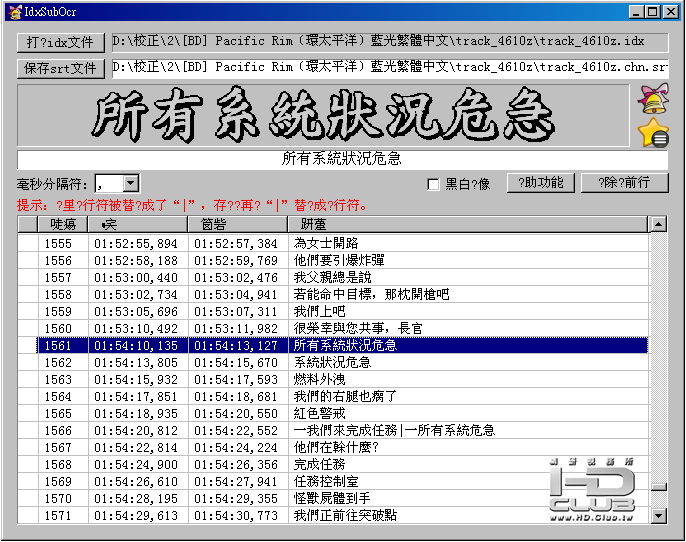Select row 1565 紅色警戒
686x542 pixels.
332,414
